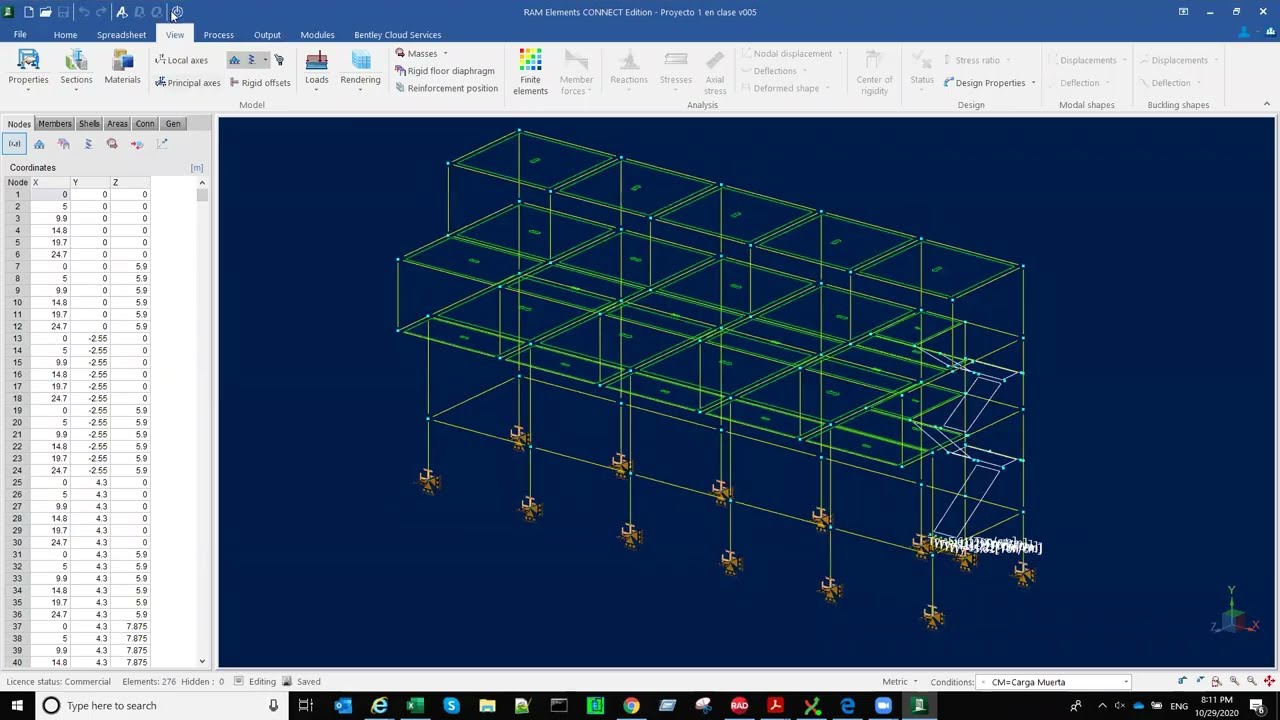Toggle the supports view icon in ribbon
Image resolution: width=1280 pixels, height=720 pixels.
(x=235, y=60)
